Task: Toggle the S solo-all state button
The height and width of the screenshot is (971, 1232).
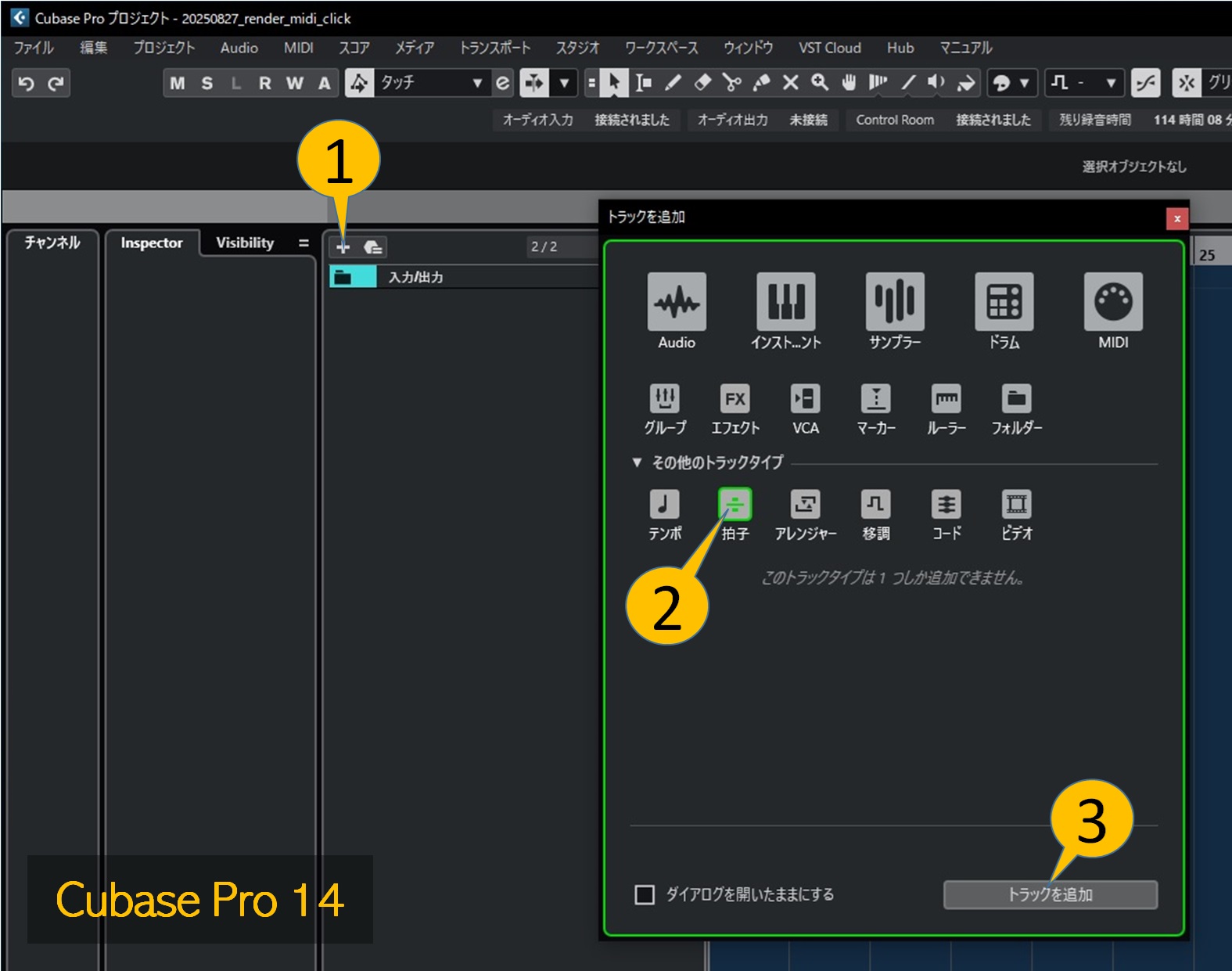Action: click(207, 83)
